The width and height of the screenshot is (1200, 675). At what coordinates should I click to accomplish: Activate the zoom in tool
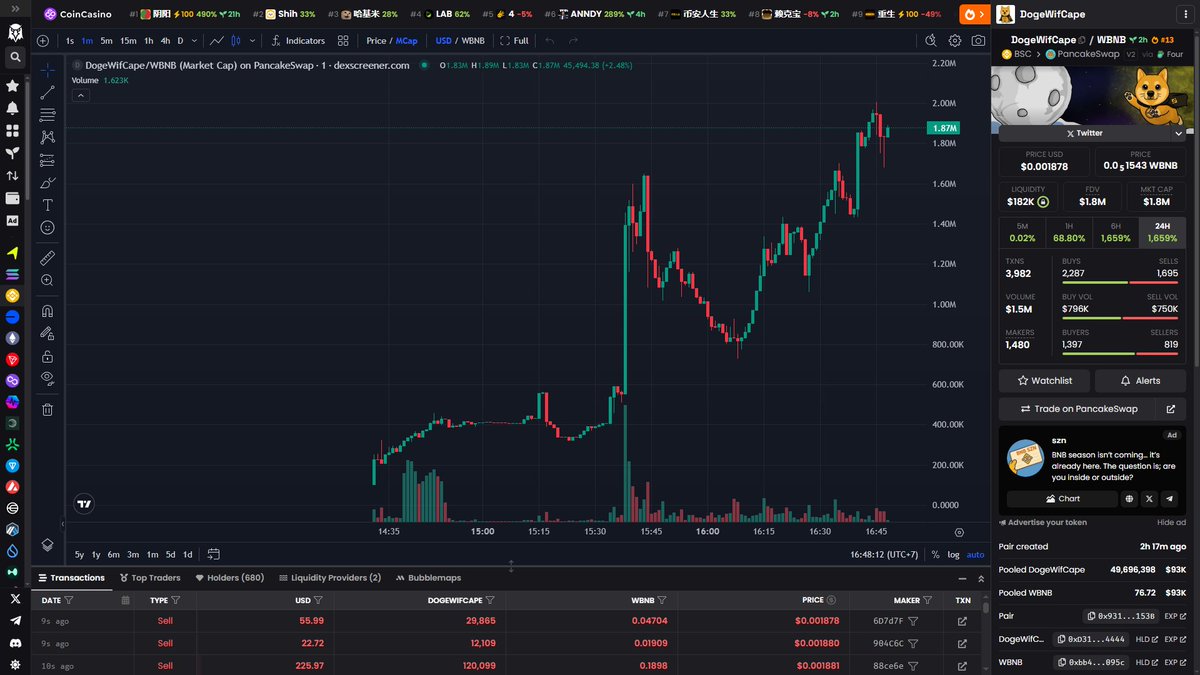pos(47,281)
